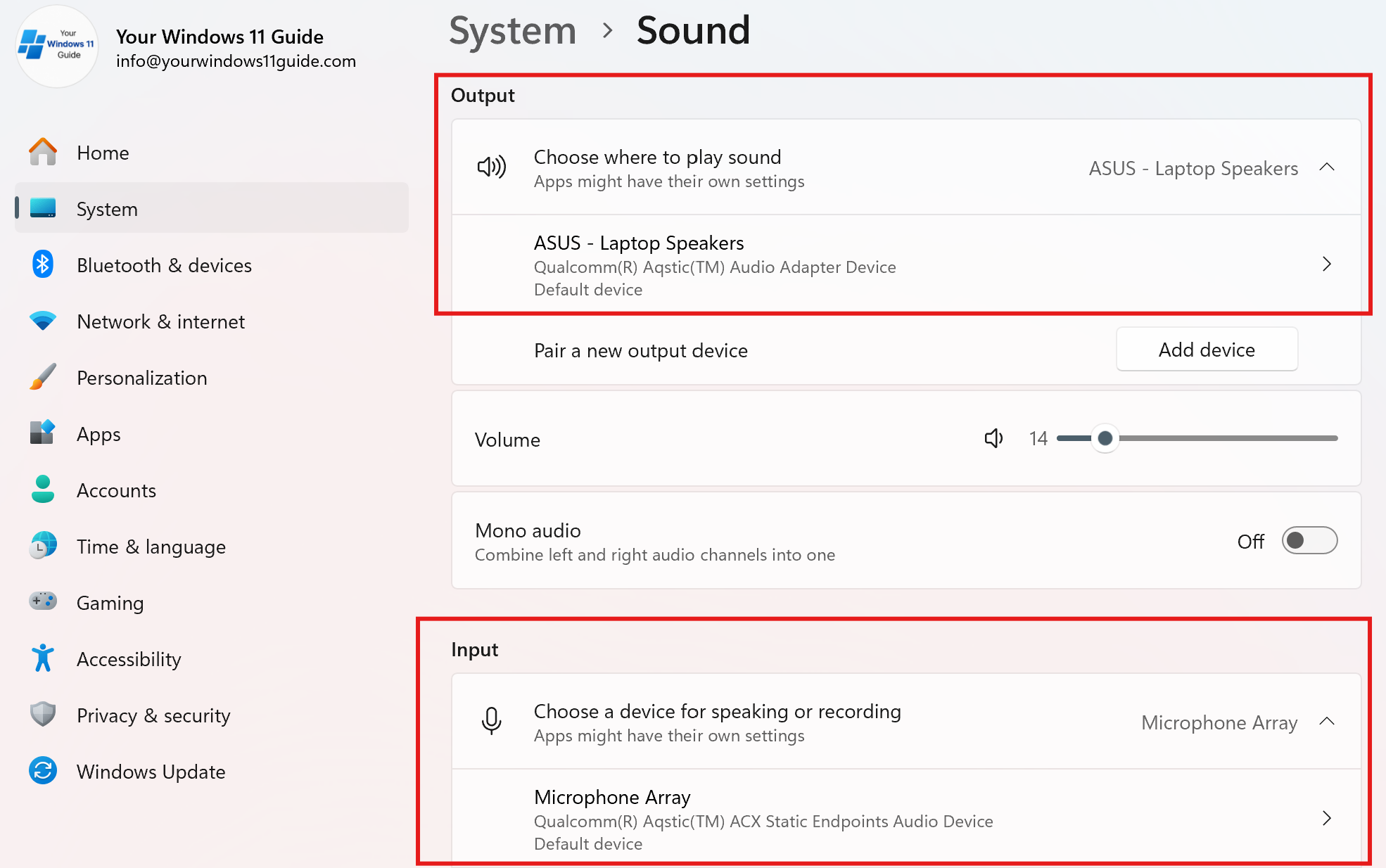The width and height of the screenshot is (1386, 868).
Task: Toggle the Mono audio switch
Action: click(x=1309, y=541)
